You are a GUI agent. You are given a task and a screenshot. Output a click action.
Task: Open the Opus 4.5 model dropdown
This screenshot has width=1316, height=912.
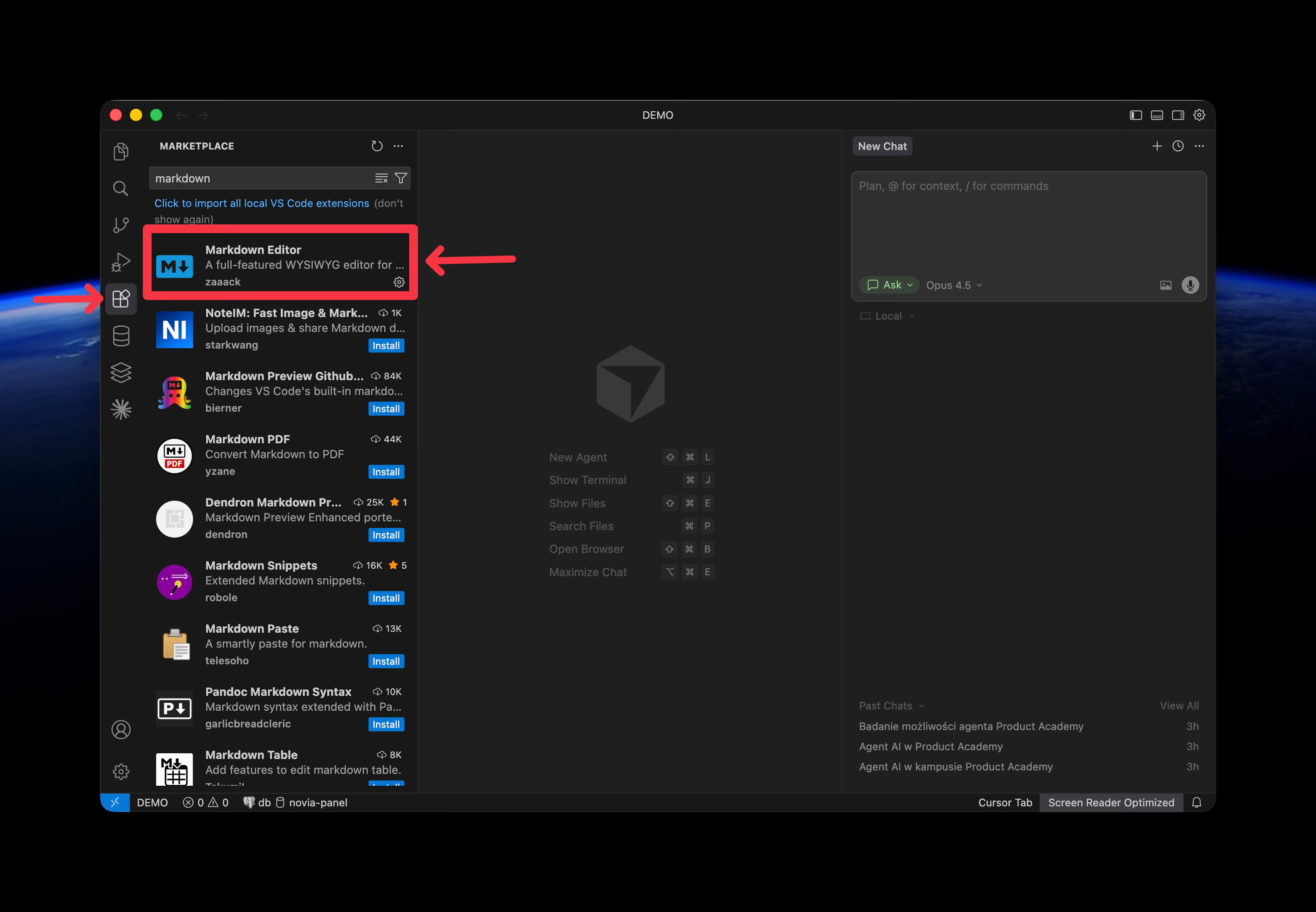click(954, 285)
